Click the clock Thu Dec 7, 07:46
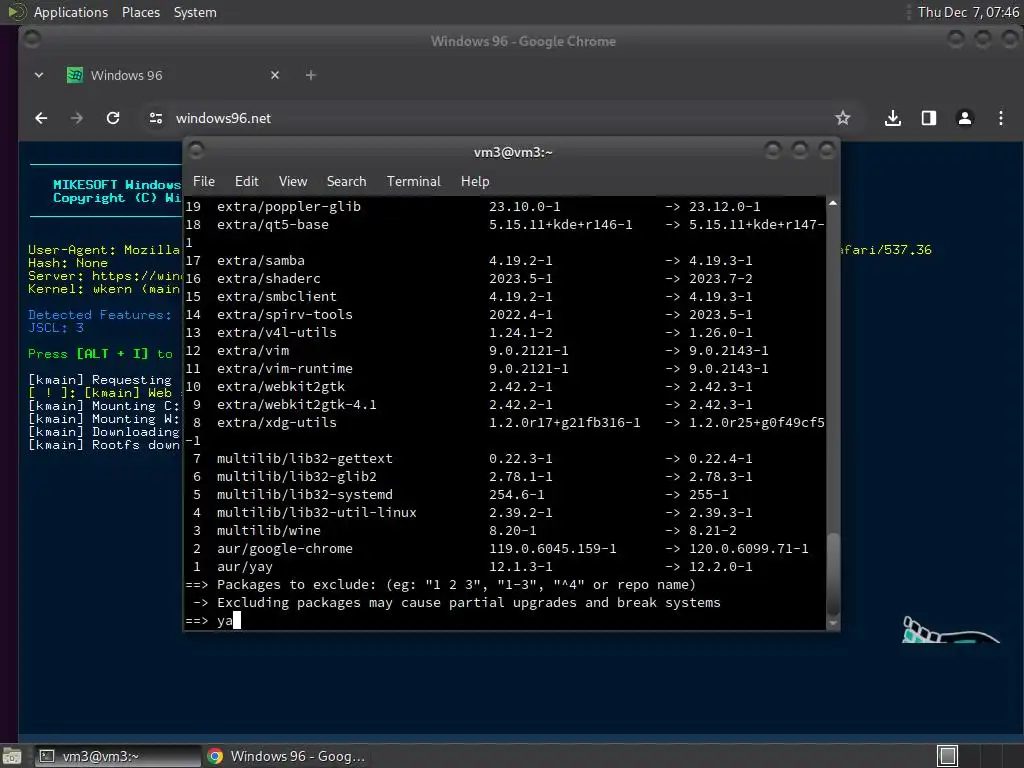This screenshot has width=1024, height=768. click(968, 12)
